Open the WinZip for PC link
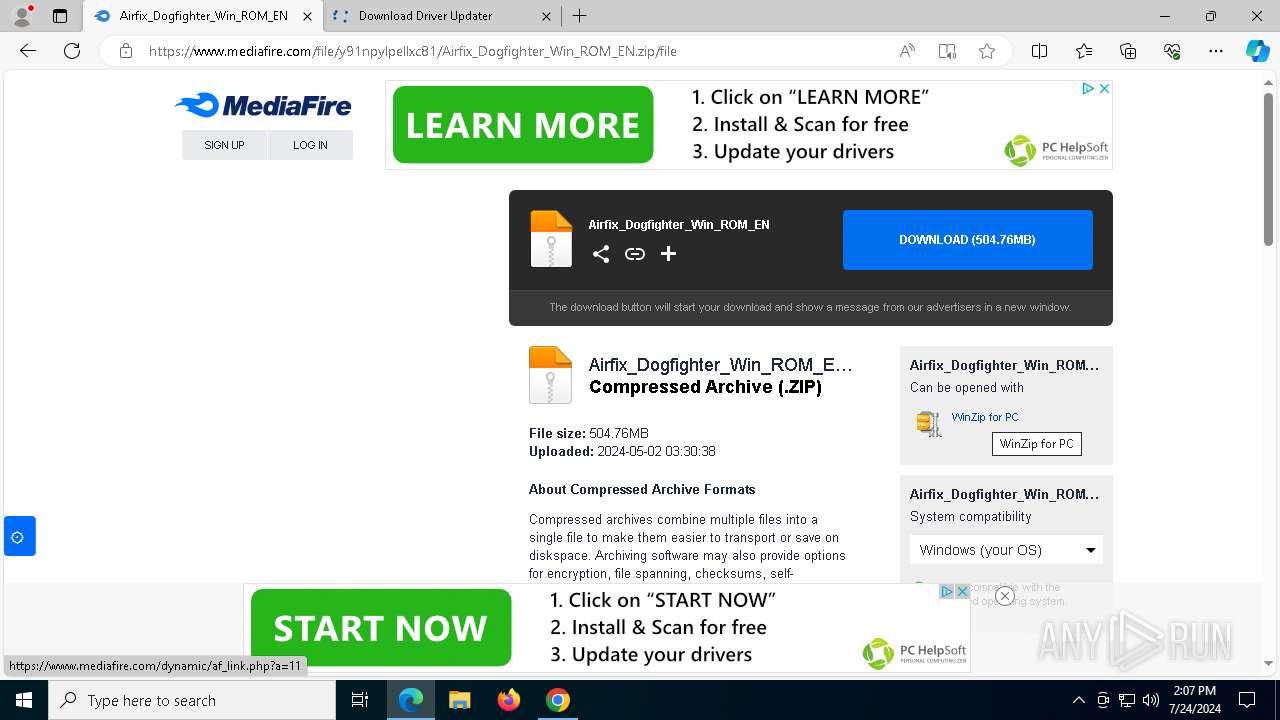This screenshot has height=720, width=1280. click(985, 417)
